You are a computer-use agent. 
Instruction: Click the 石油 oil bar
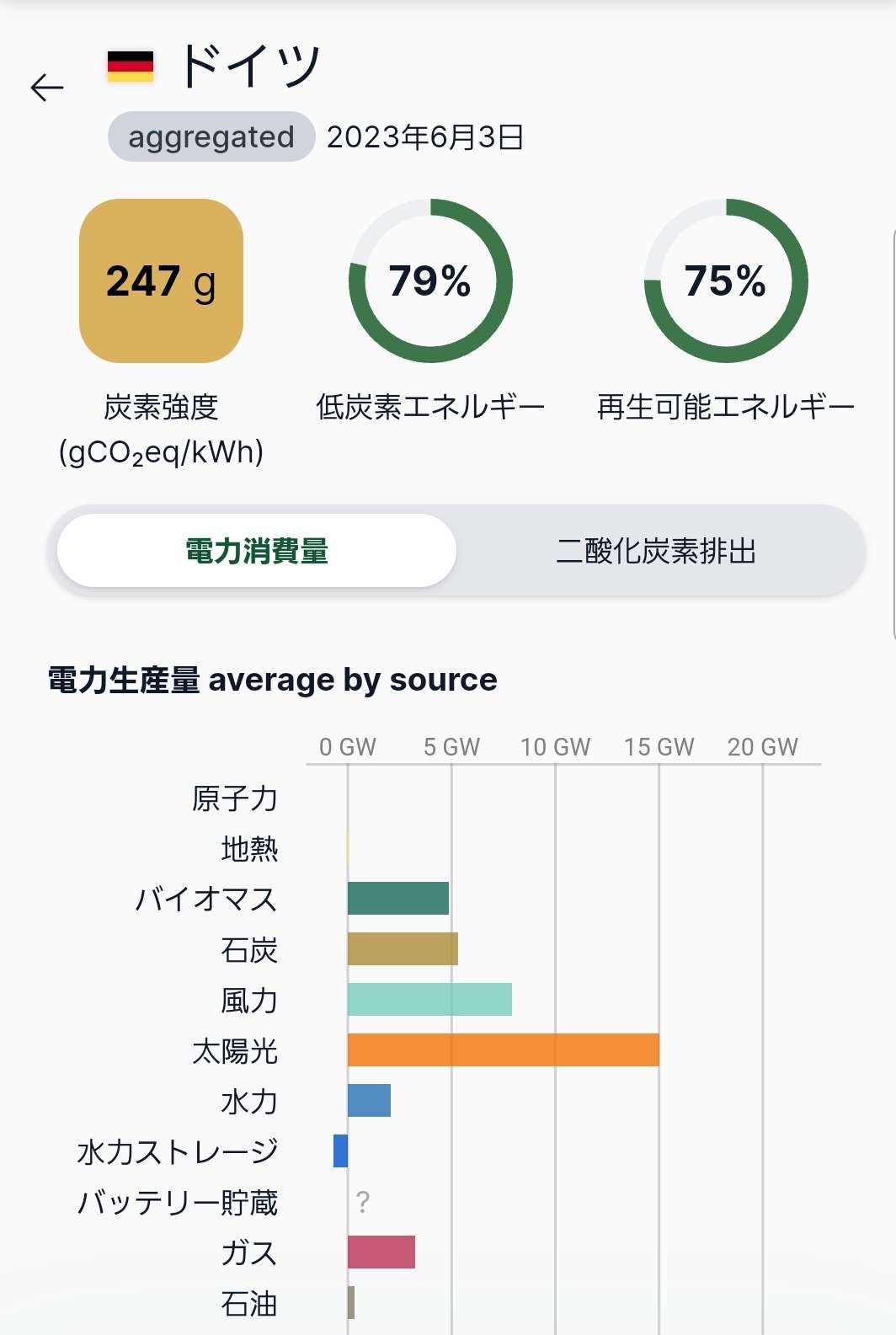(351, 1303)
